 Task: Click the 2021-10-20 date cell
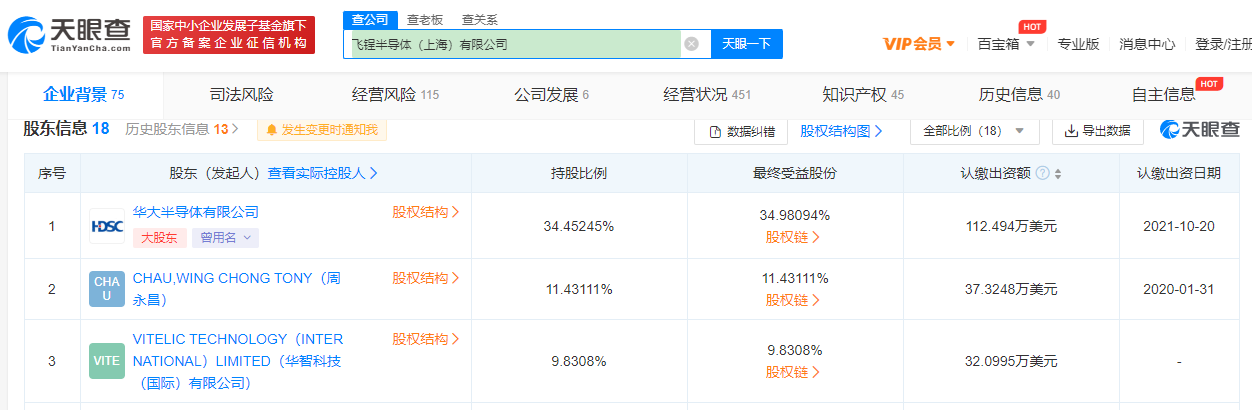point(1178,226)
